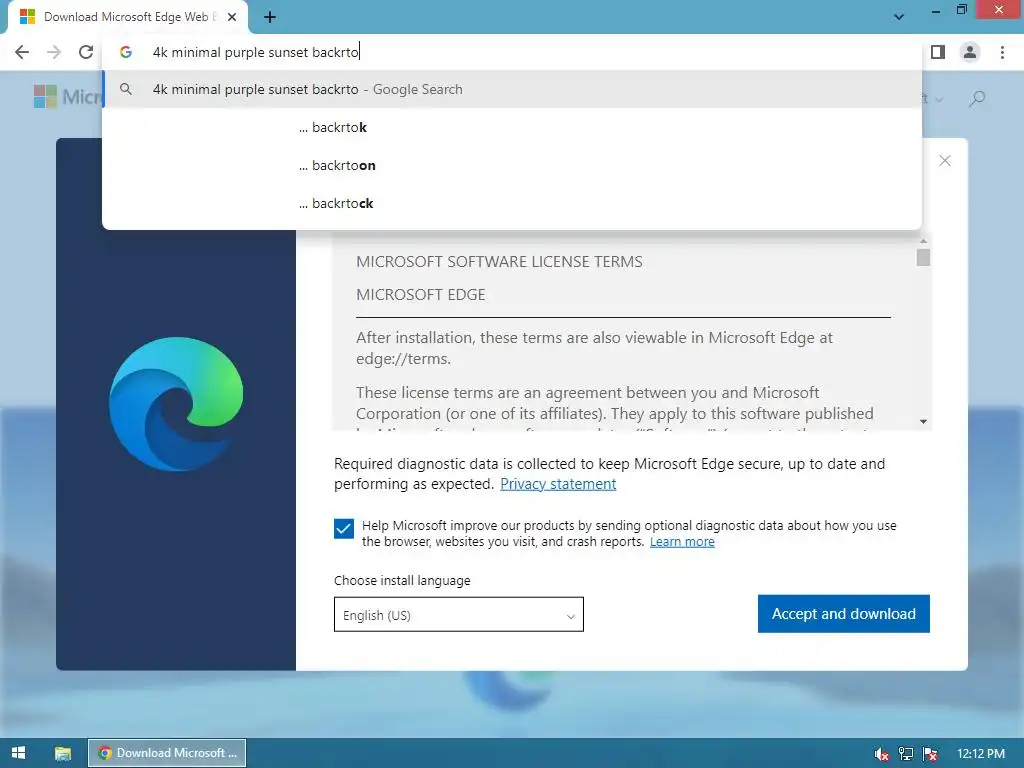
Task: Expand the install language dropdown 'English (US)'
Action: (x=458, y=615)
